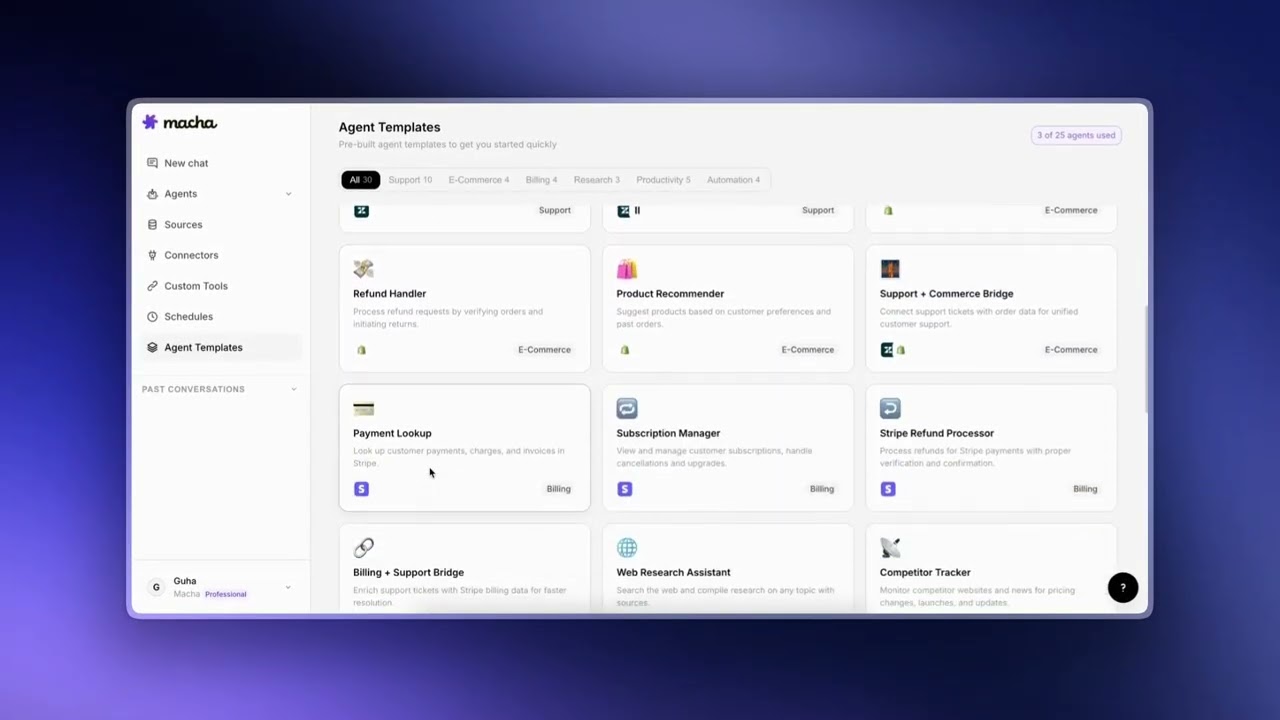The image size is (1280, 720).
Task: Click the Payment Lookup credit card icon
Action: click(x=363, y=408)
